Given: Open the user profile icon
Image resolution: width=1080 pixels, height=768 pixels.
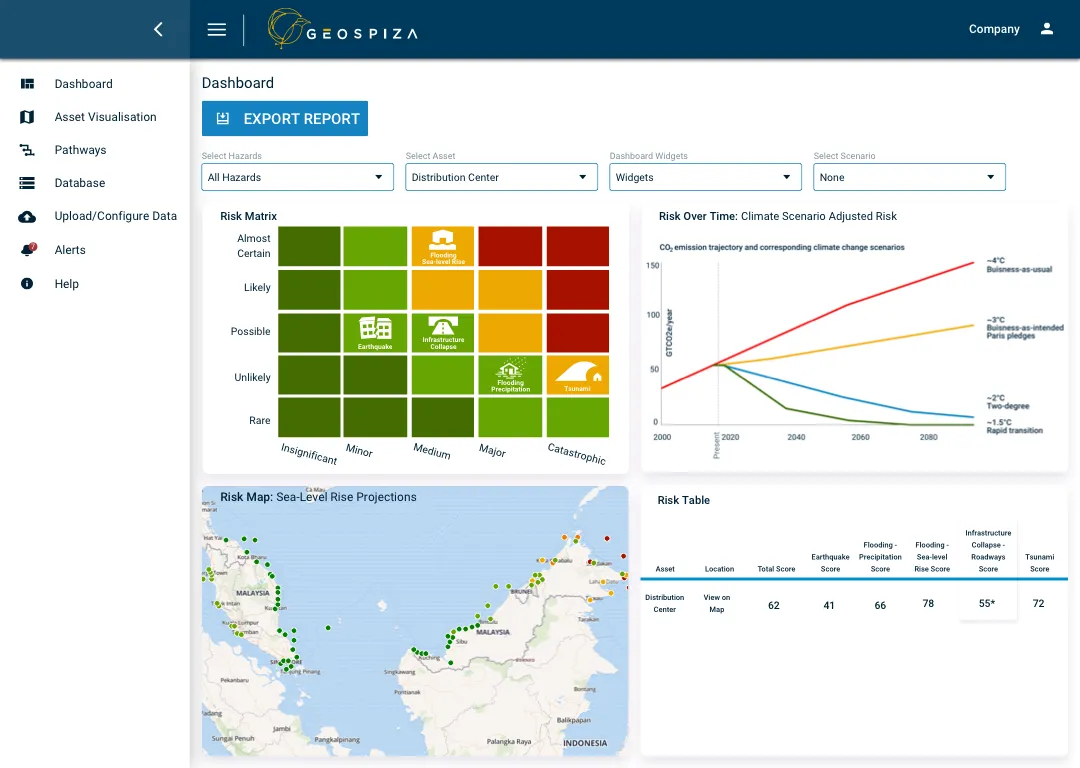Looking at the screenshot, I should 1047,29.
